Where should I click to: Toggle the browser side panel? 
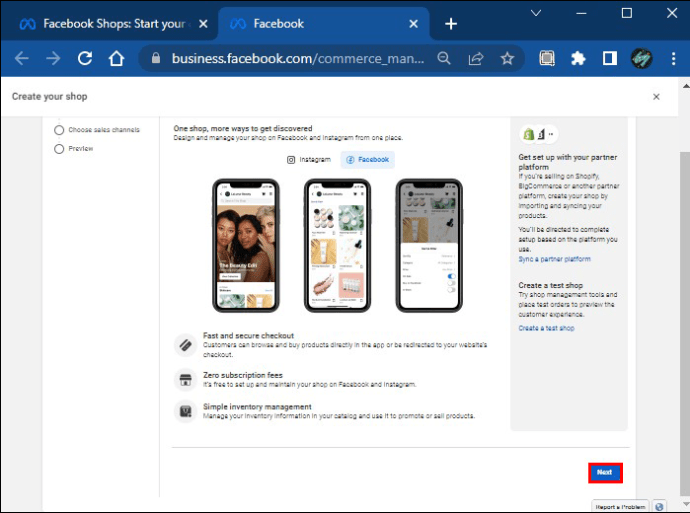[610, 58]
